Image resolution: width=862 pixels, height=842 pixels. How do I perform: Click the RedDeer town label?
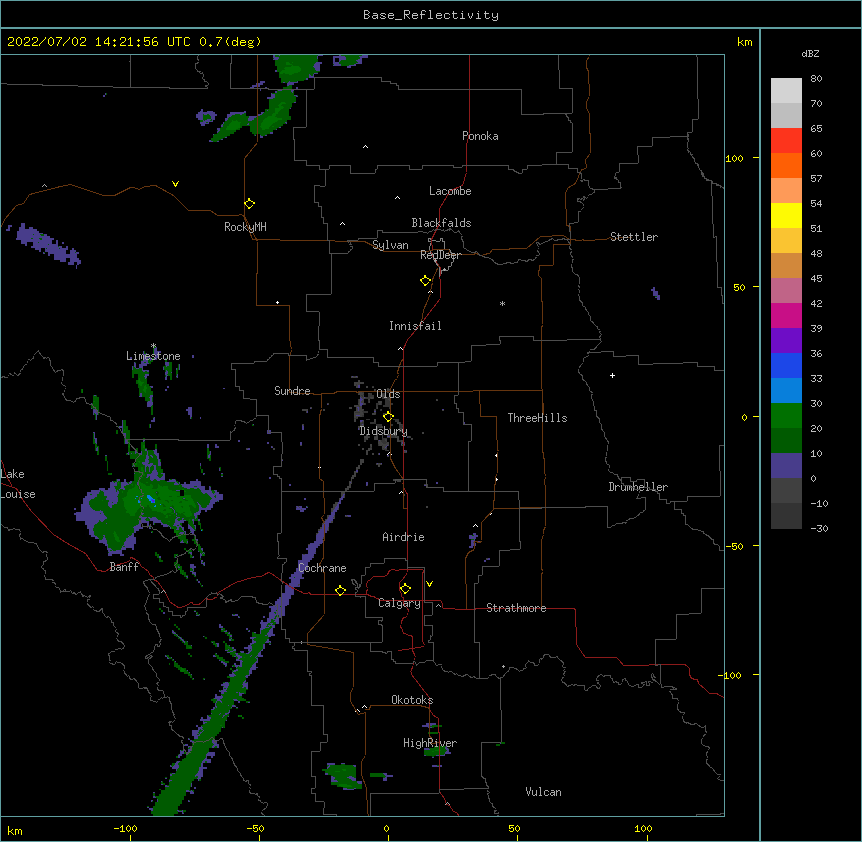(440, 255)
